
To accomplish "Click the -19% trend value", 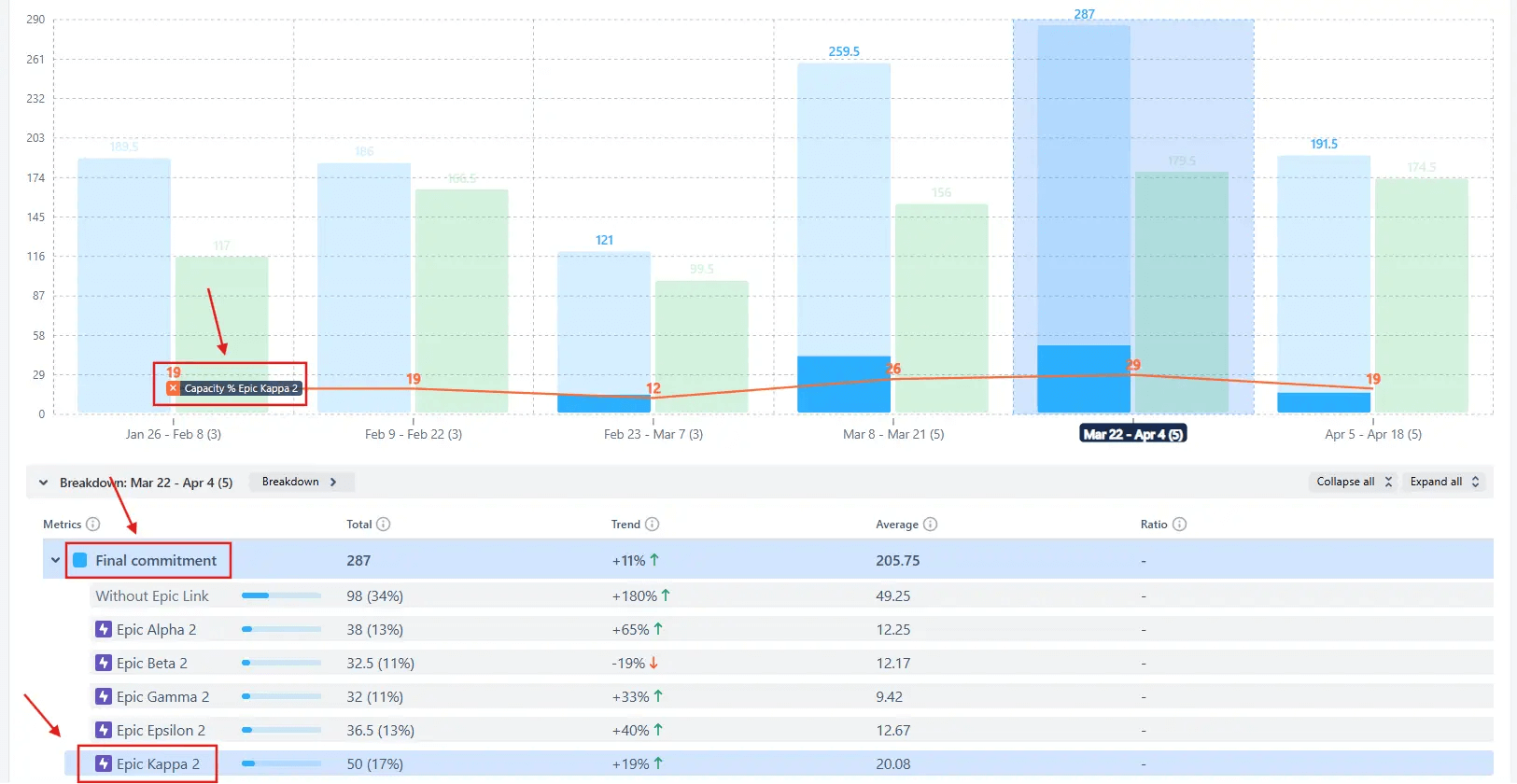I will [628, 663].
